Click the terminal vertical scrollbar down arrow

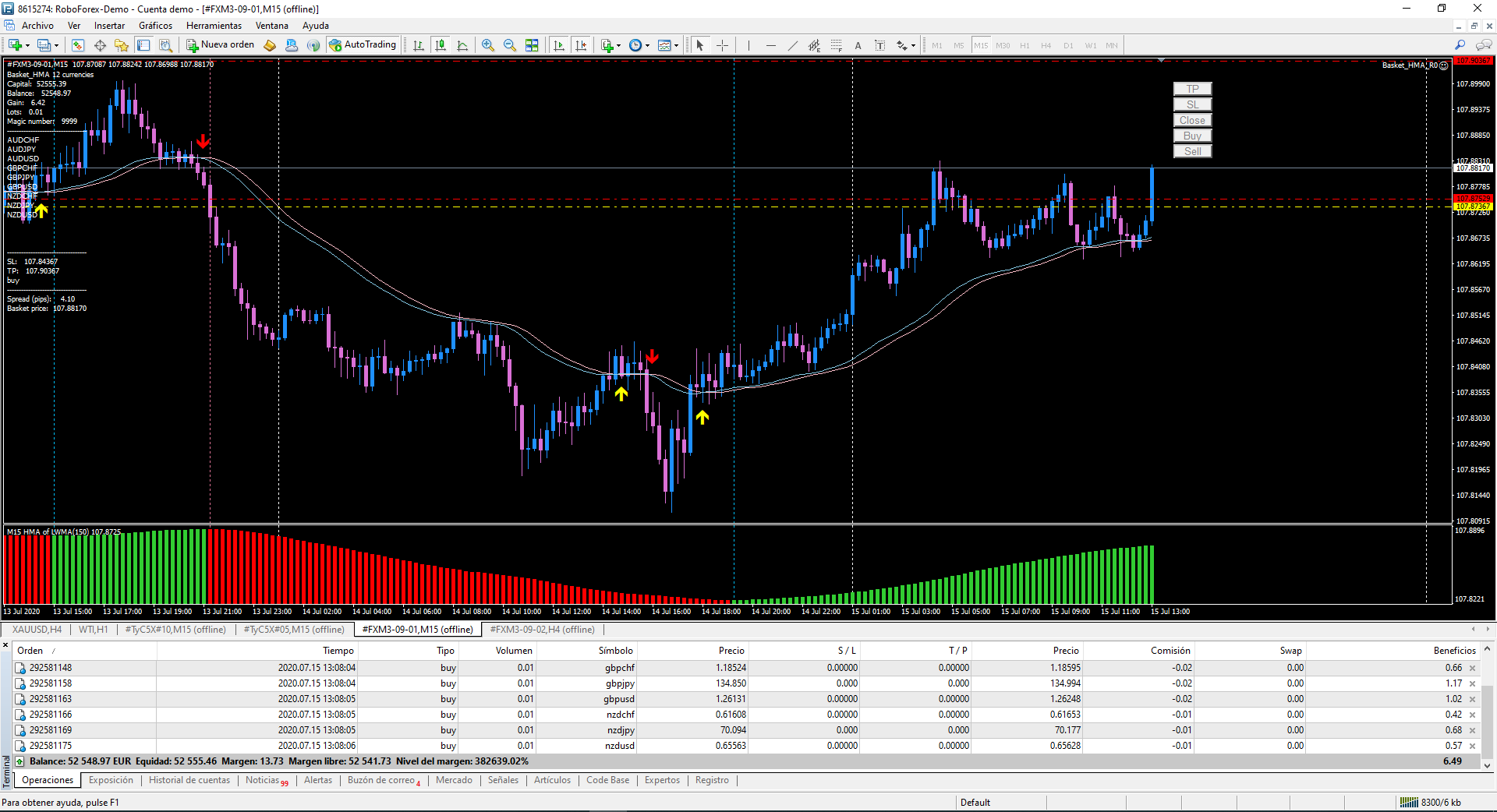pyautogui.click(x=1488, y=766)
